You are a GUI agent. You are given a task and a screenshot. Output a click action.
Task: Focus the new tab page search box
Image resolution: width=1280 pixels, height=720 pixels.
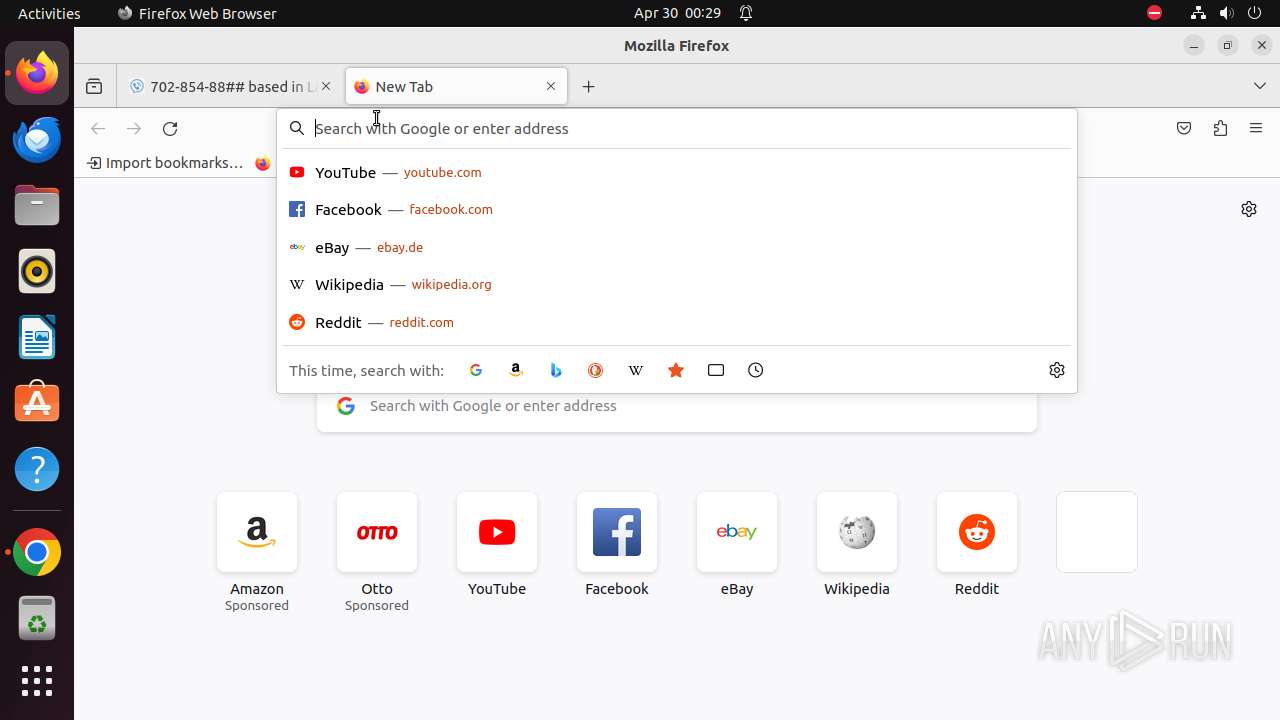[677, 406]
